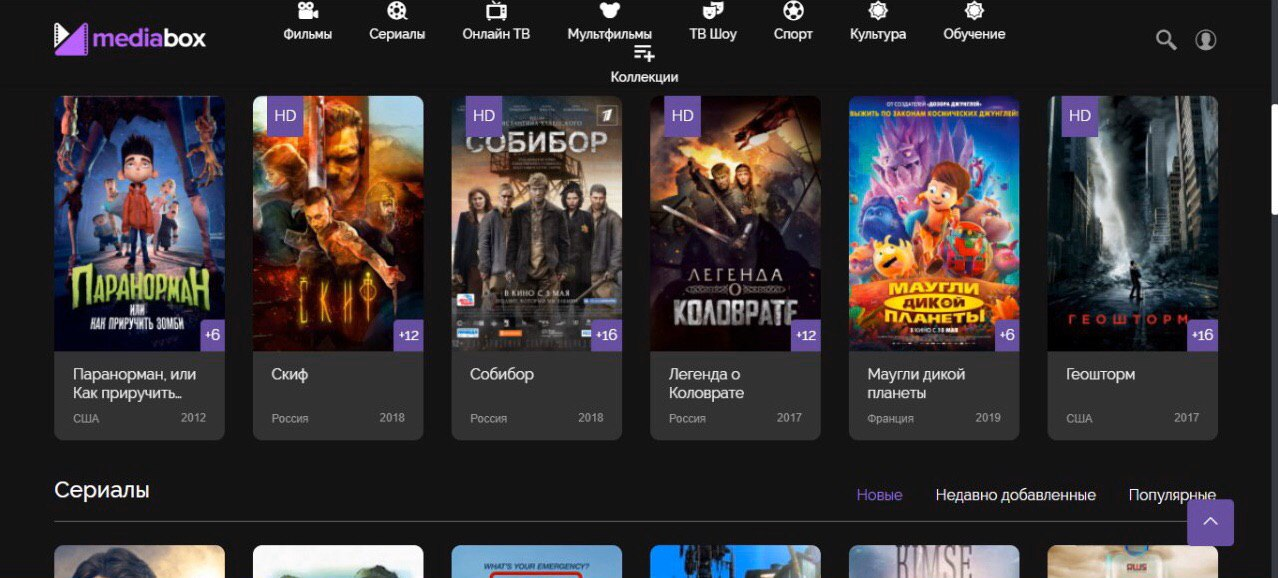This screenshot has width=1278, height=578.
Task: Click +12 age badge on Скиф poster
Action: click(x=408, y=335)
